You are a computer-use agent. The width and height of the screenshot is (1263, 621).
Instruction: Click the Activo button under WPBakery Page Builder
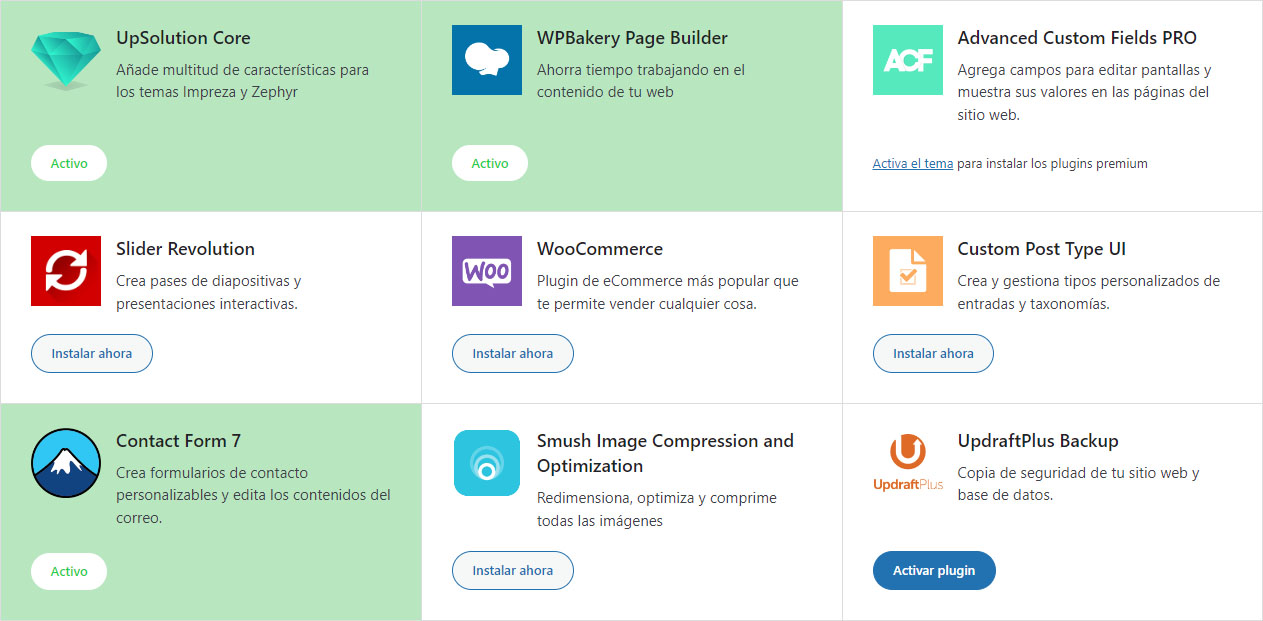490,163
